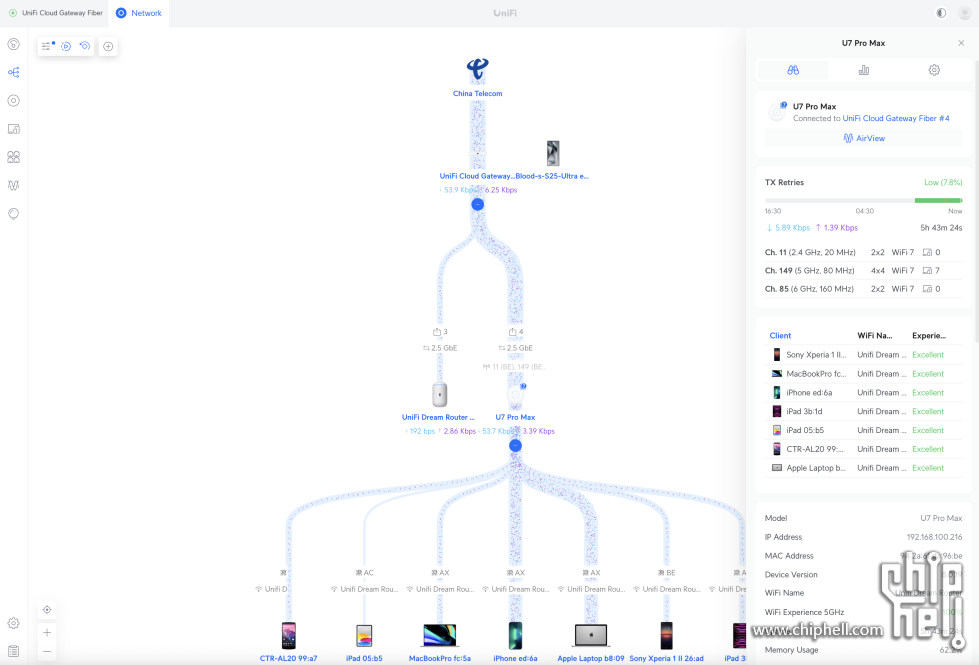Sort client list by Experience column

[x=929, y=335]
